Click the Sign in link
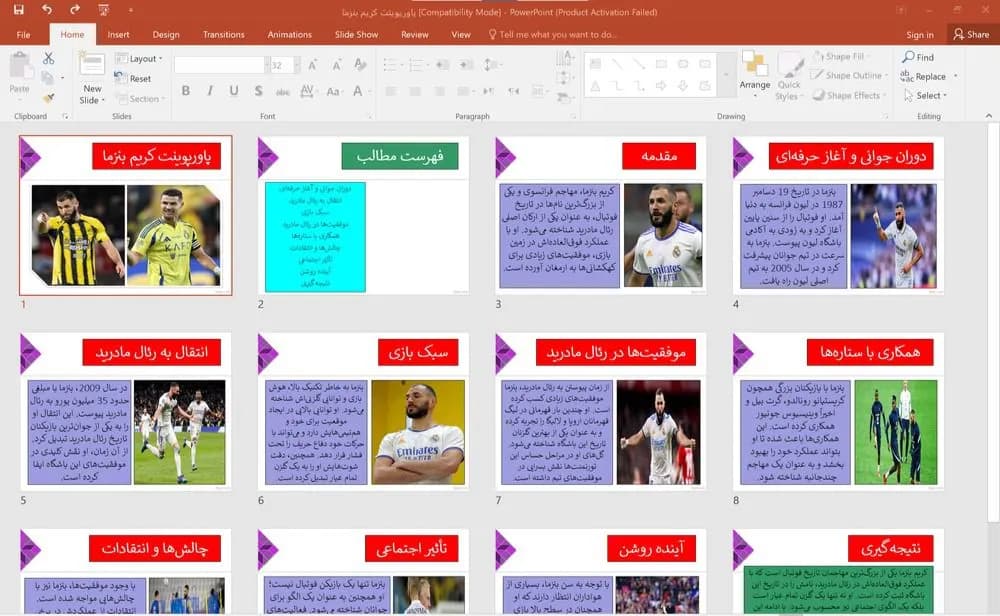Viewport: 1000px width, 616px height. click(x=920, y=34)
